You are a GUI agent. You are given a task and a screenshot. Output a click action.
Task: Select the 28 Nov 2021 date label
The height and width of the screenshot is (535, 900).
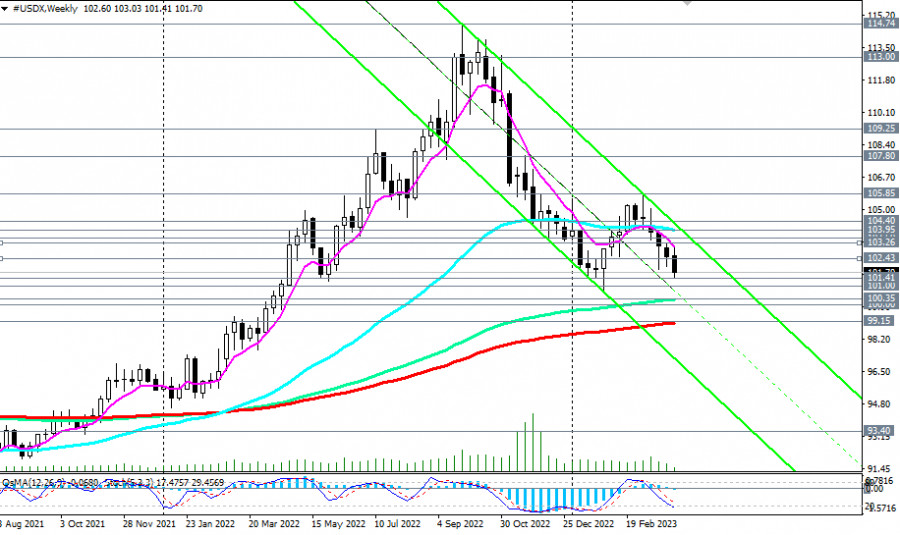pos(151,523)
